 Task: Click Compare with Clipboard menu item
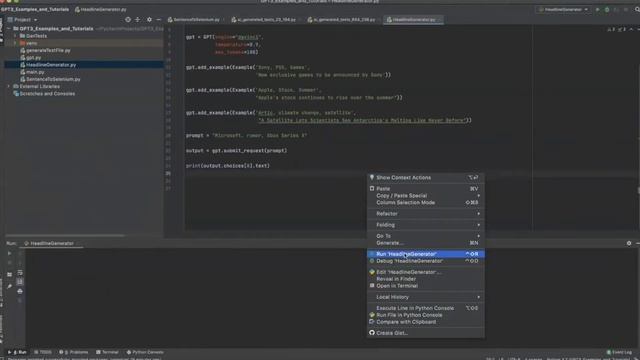(426, 322)
